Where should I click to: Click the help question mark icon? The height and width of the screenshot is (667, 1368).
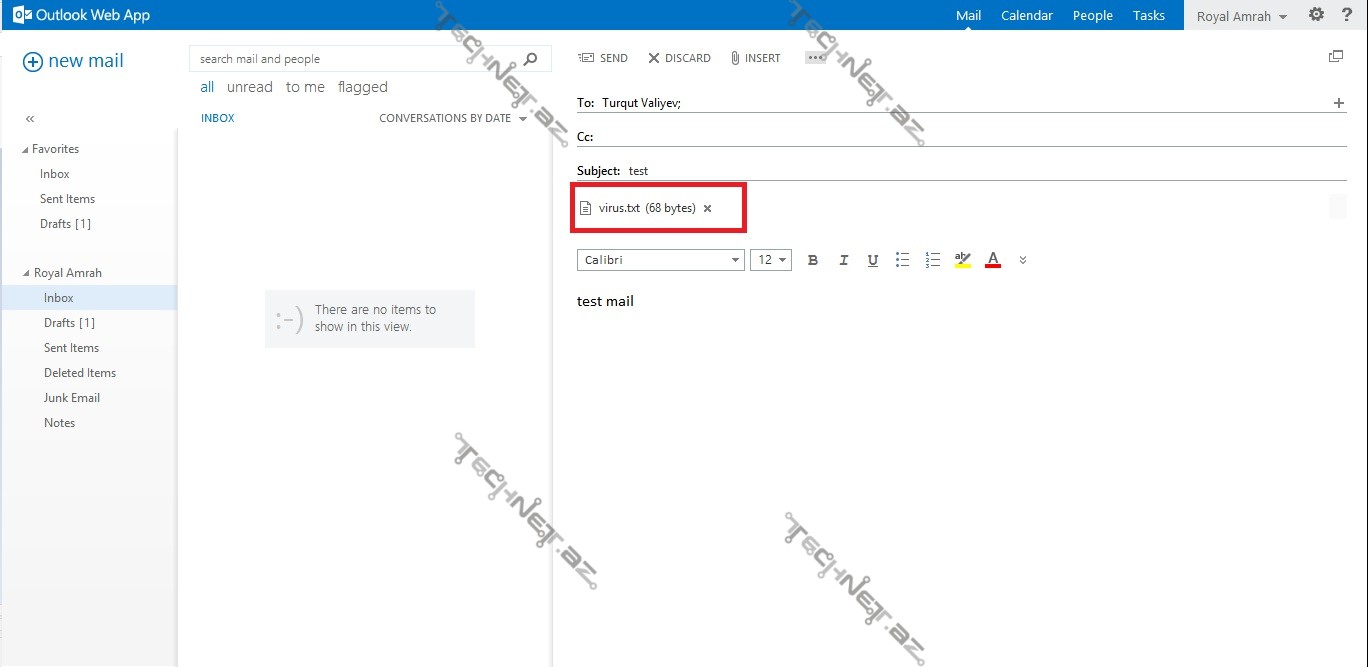click(x=1346, y=15)
